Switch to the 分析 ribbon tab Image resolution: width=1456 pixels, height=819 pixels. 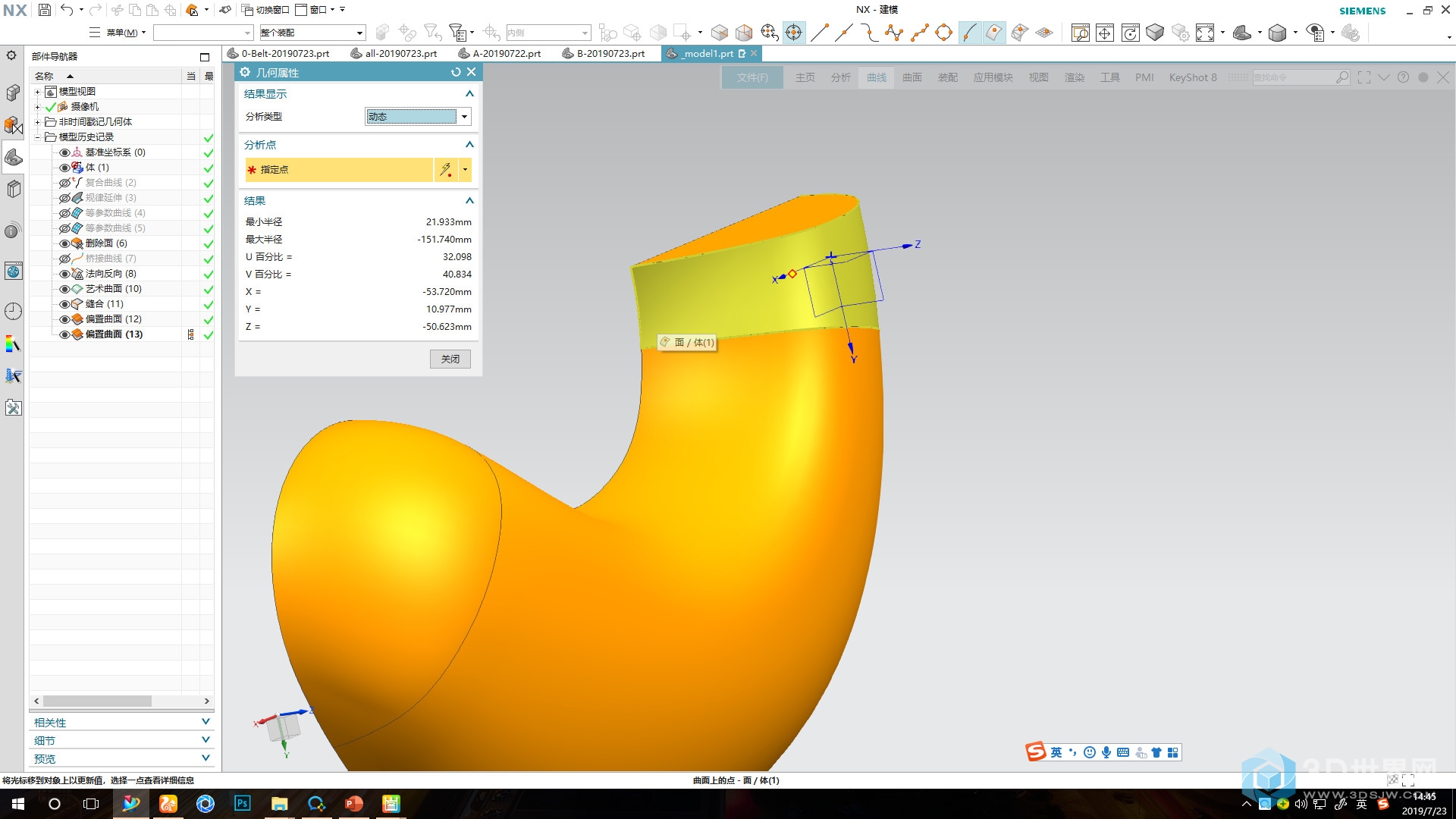click(841, 77)
